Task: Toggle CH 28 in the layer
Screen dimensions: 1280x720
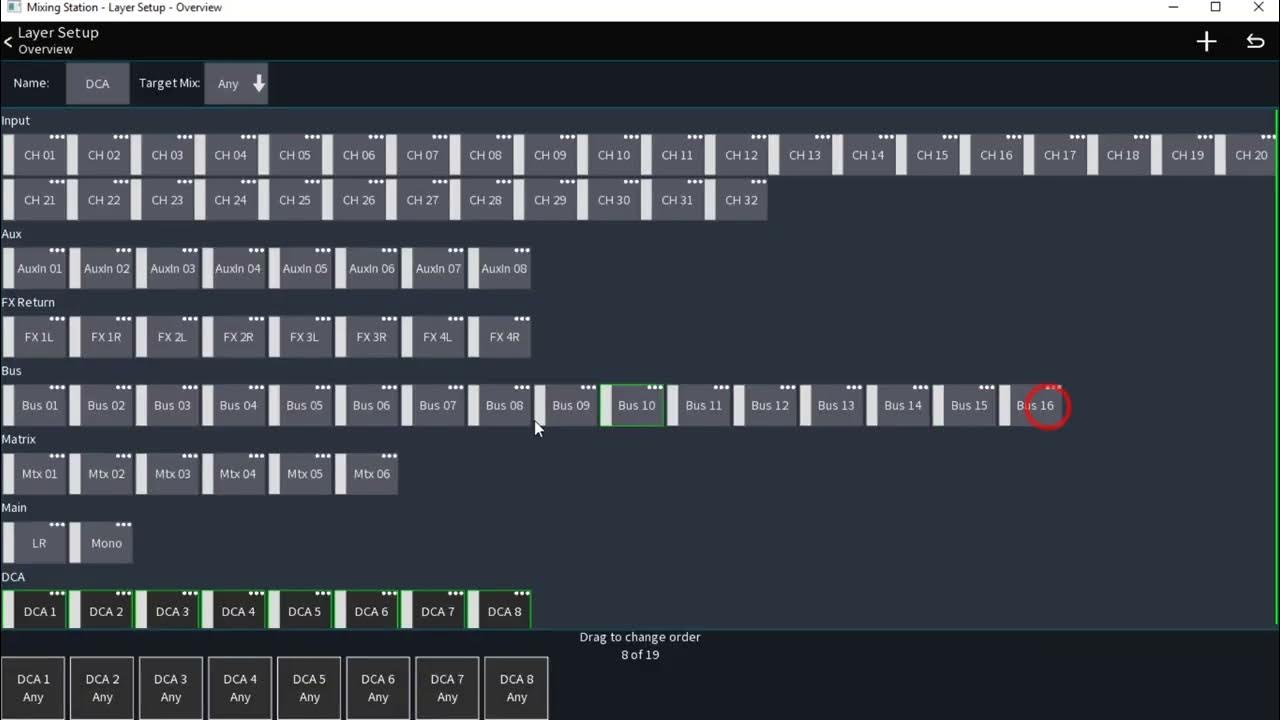Action: pyautogui.click(x=482, y=200)
